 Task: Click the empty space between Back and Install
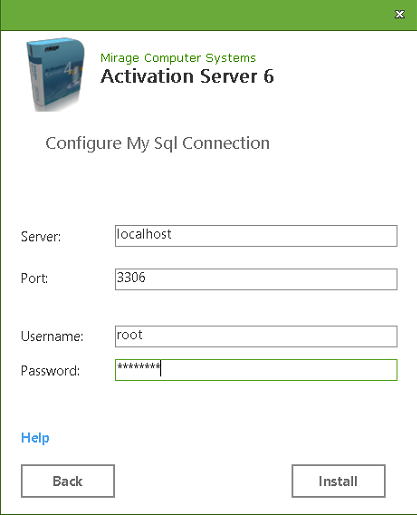point(203,481)
